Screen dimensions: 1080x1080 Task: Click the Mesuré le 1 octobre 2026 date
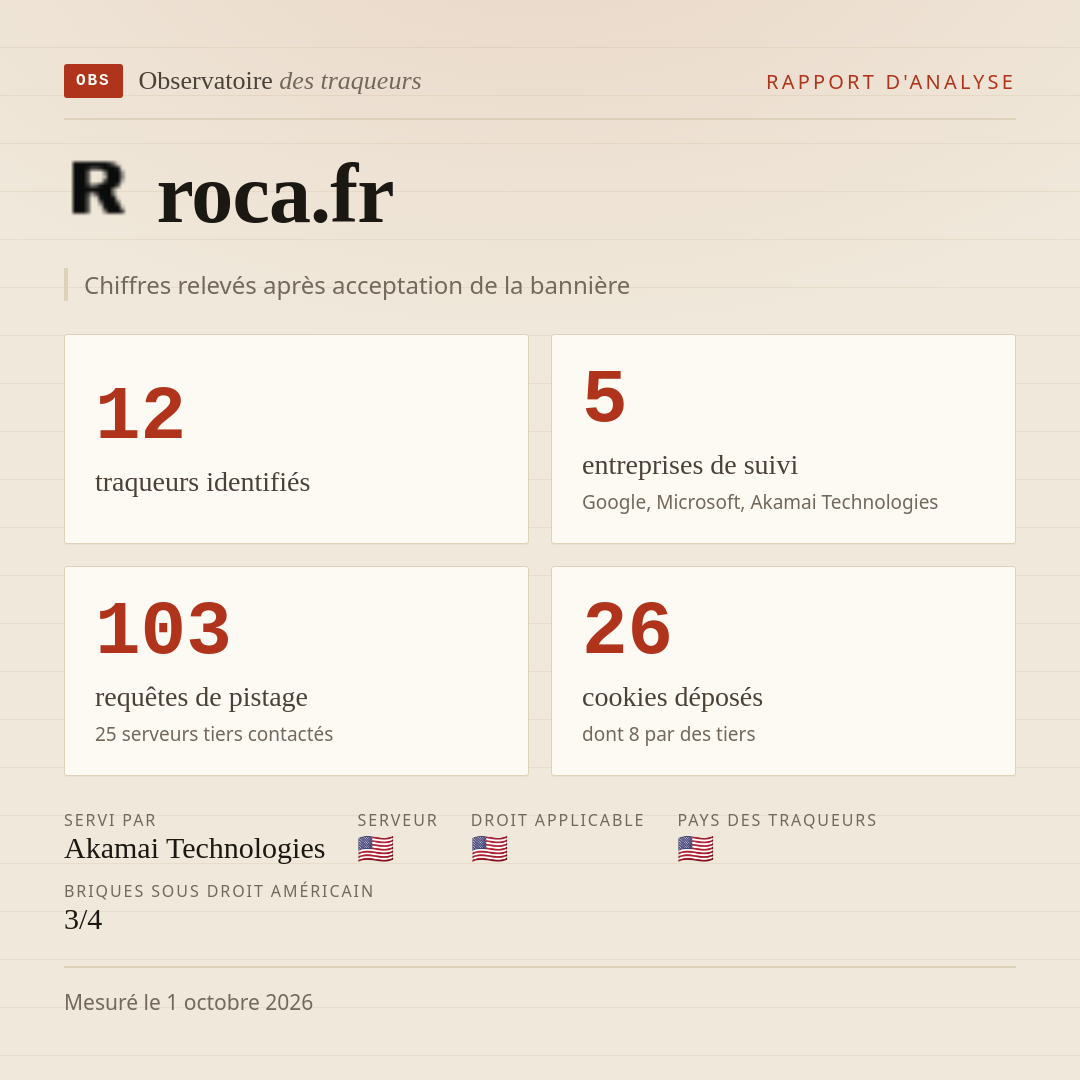click(188, 1002)
